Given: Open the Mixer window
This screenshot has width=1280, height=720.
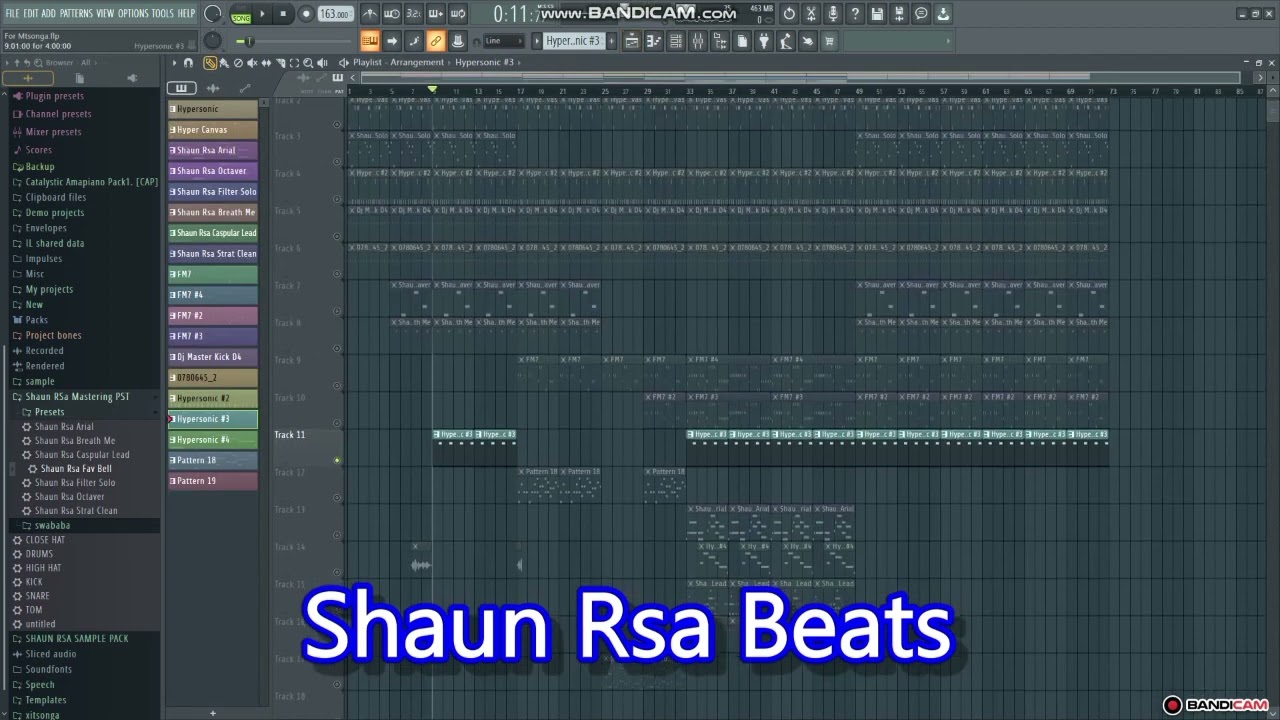Looking at the screenshot, I should coord(698,41).
